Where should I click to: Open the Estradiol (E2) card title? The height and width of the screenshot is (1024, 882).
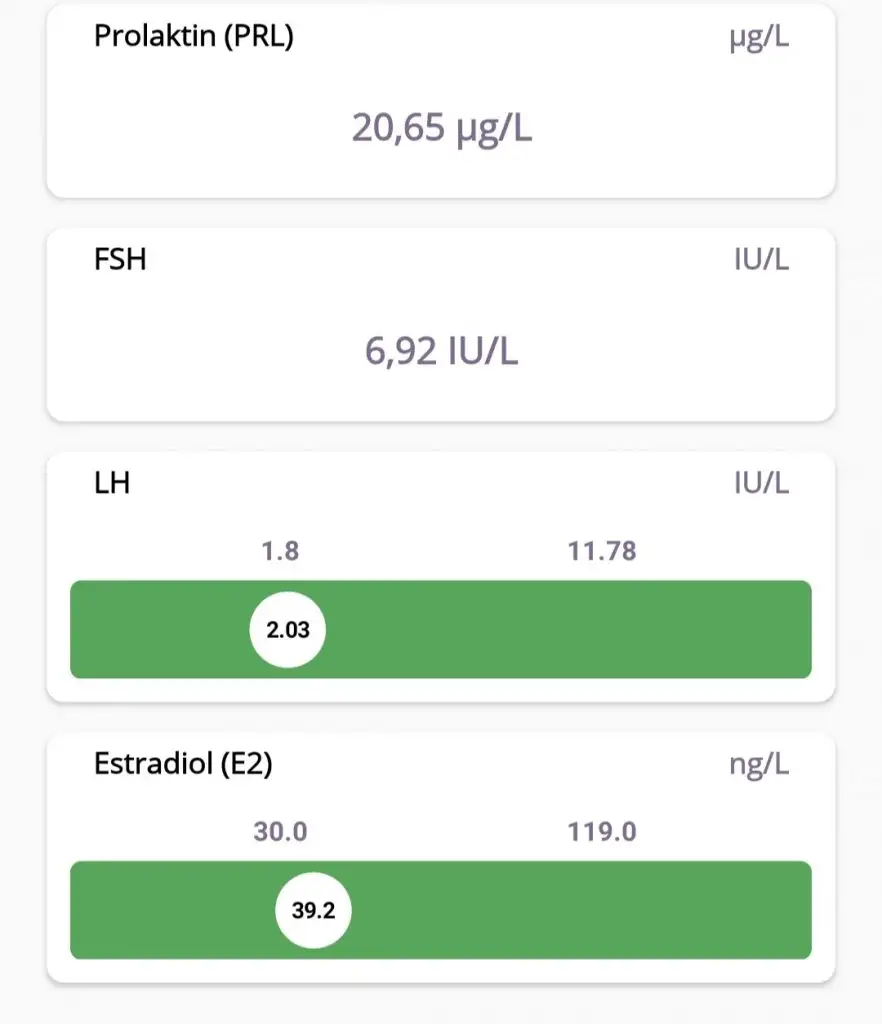click(x=183, y=765)
